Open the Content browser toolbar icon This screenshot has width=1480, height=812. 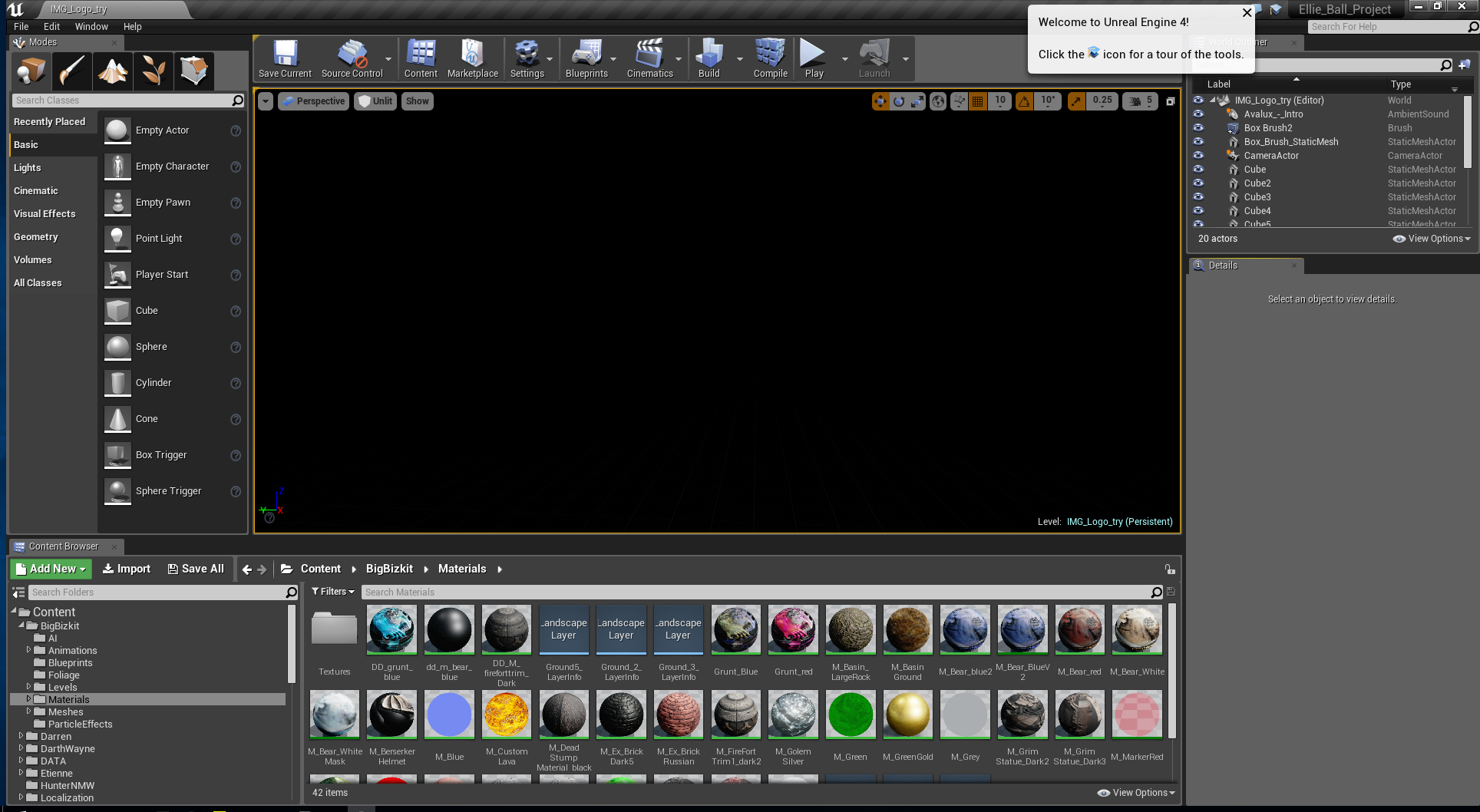[x=421, y=58]
